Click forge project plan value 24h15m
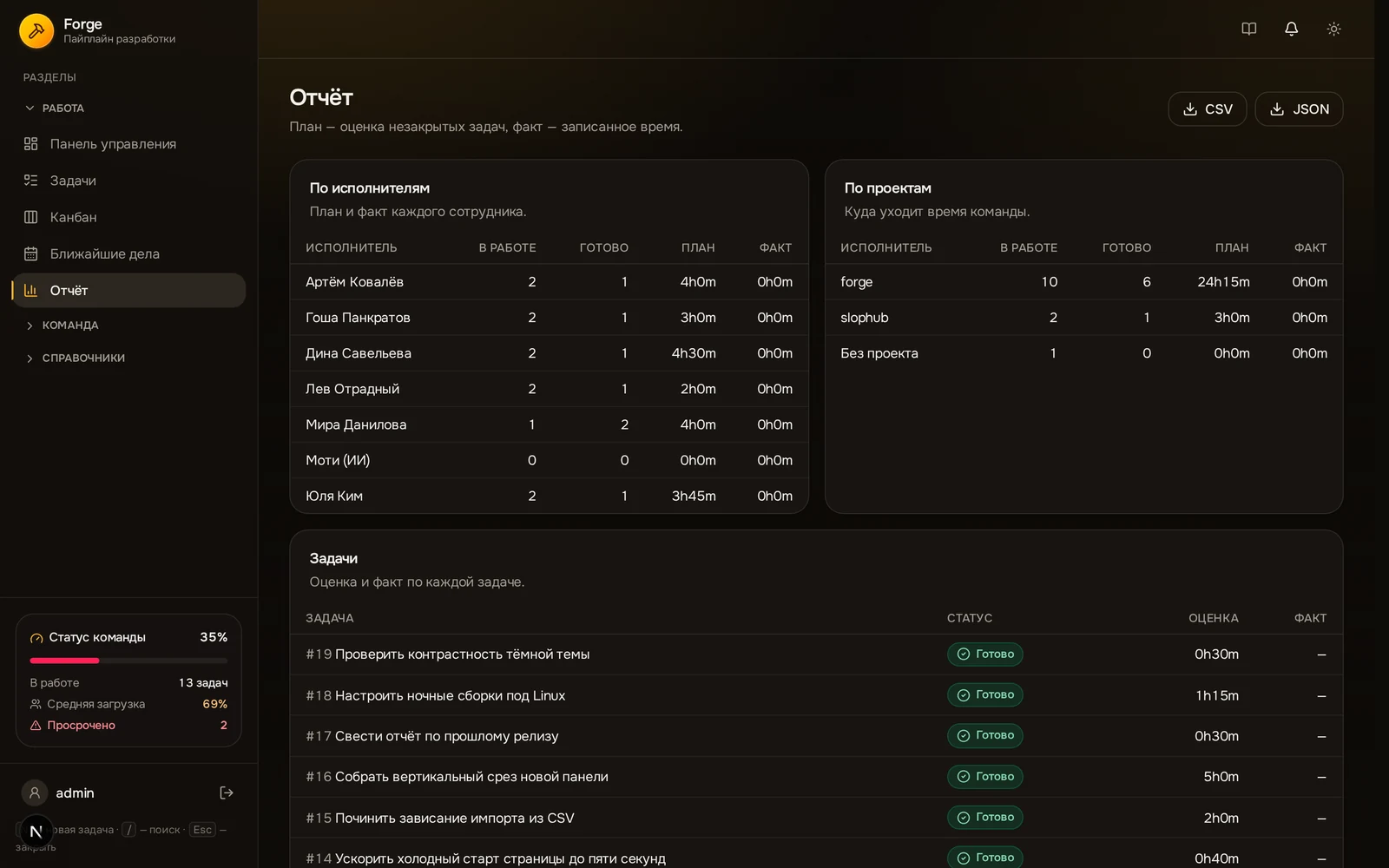The image size is (1389, 868). [1223, 282]
